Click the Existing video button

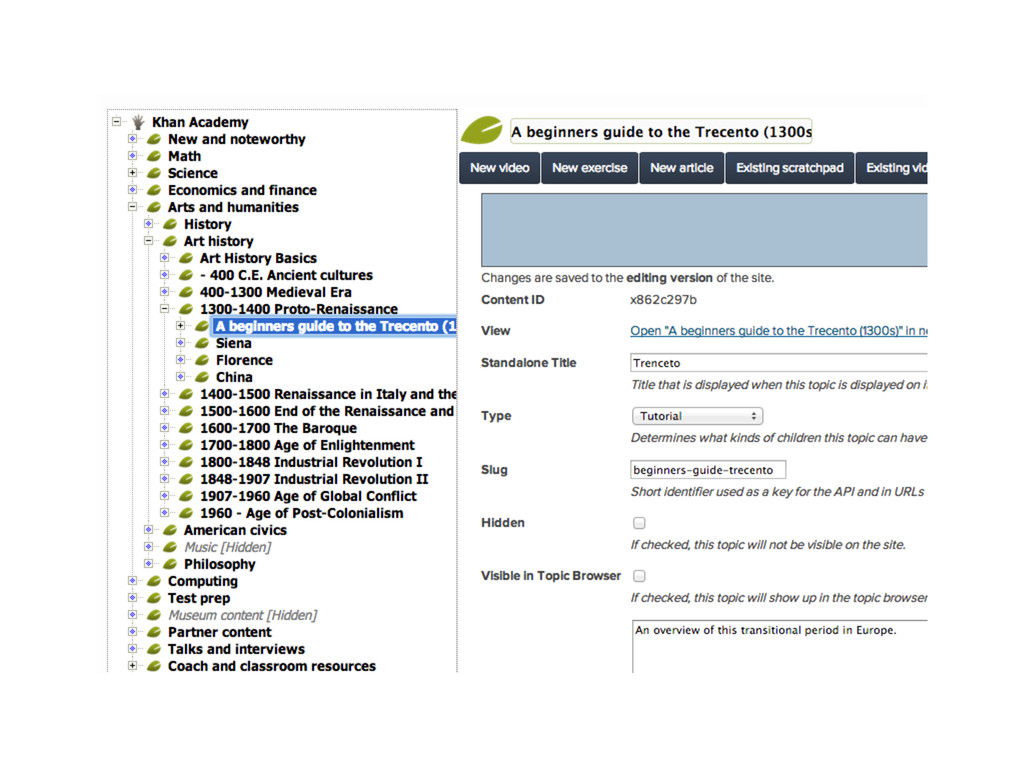click(x=892, y=168)
